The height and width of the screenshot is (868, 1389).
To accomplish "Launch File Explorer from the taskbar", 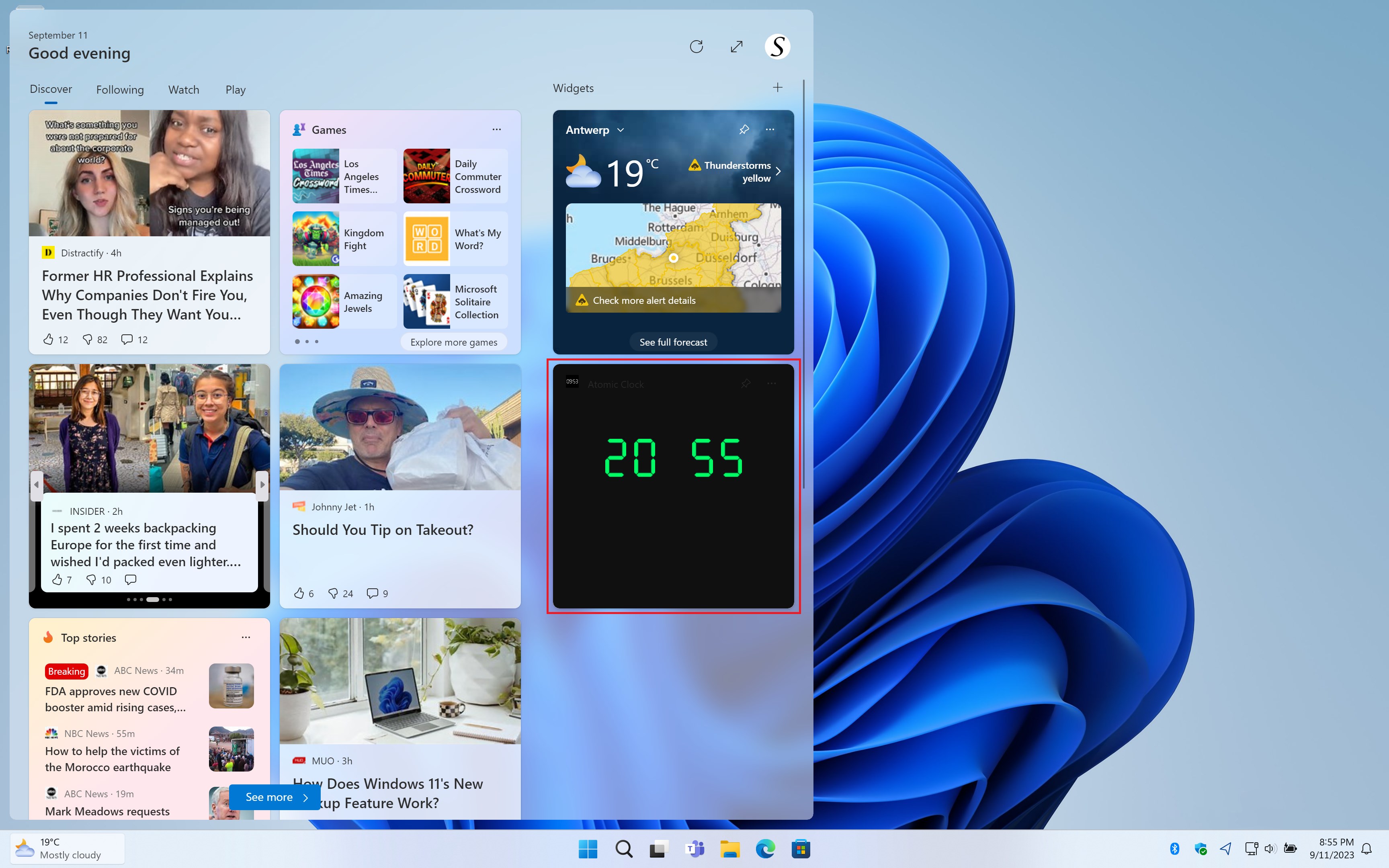I will point(730,848).
